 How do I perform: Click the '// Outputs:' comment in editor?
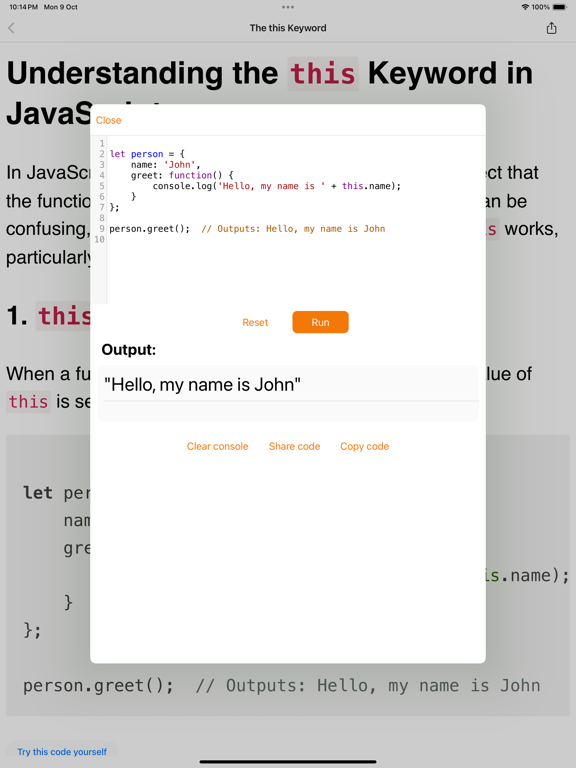293,229
